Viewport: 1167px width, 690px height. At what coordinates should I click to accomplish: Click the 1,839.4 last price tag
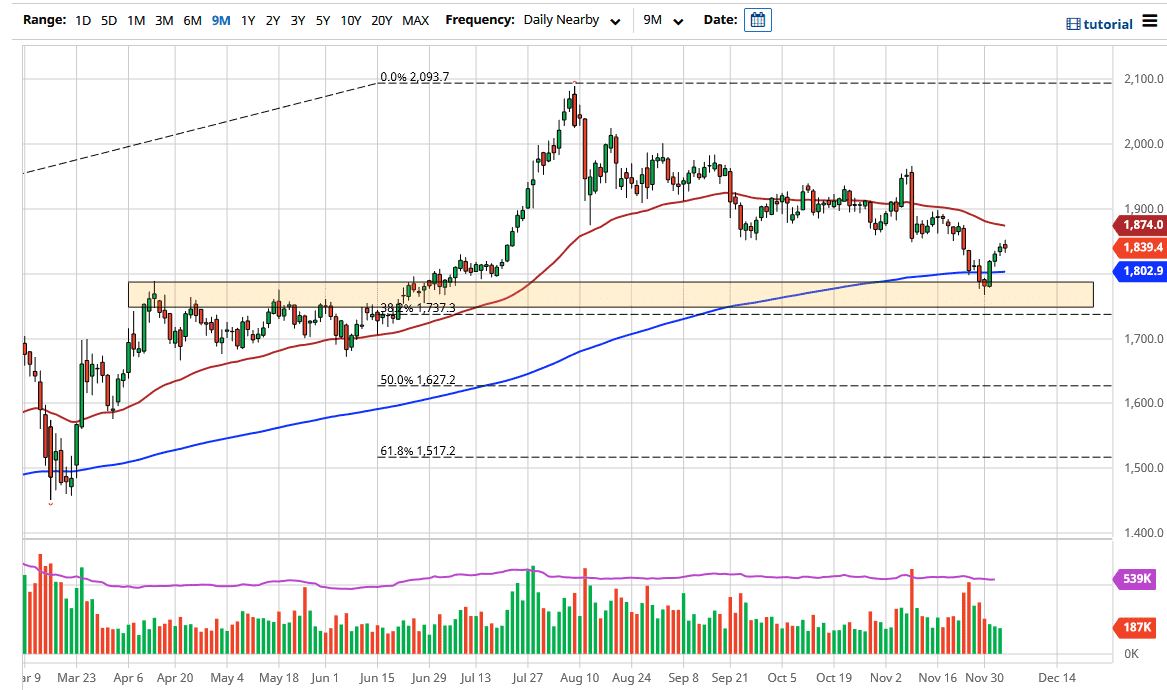click(1139, 247)
